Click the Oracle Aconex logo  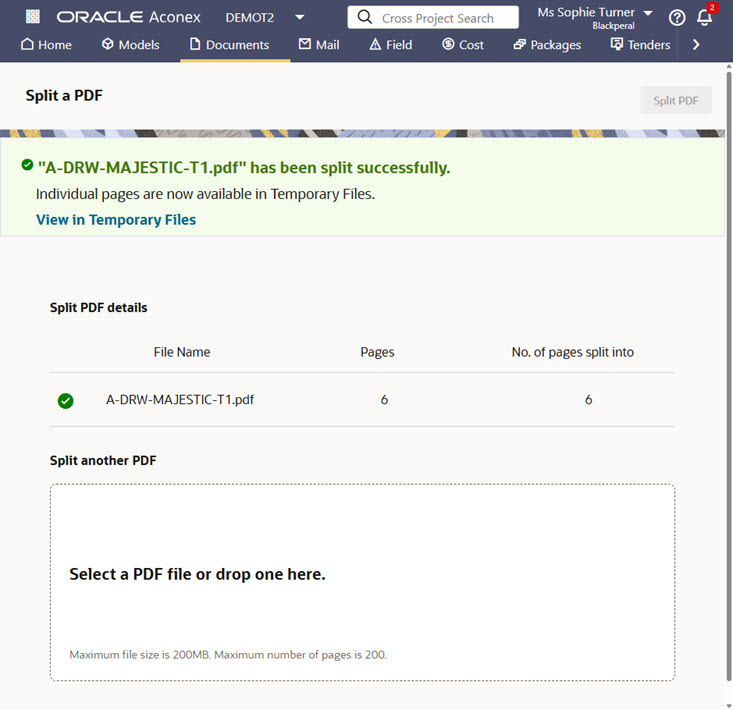click(x=129, y=17)
